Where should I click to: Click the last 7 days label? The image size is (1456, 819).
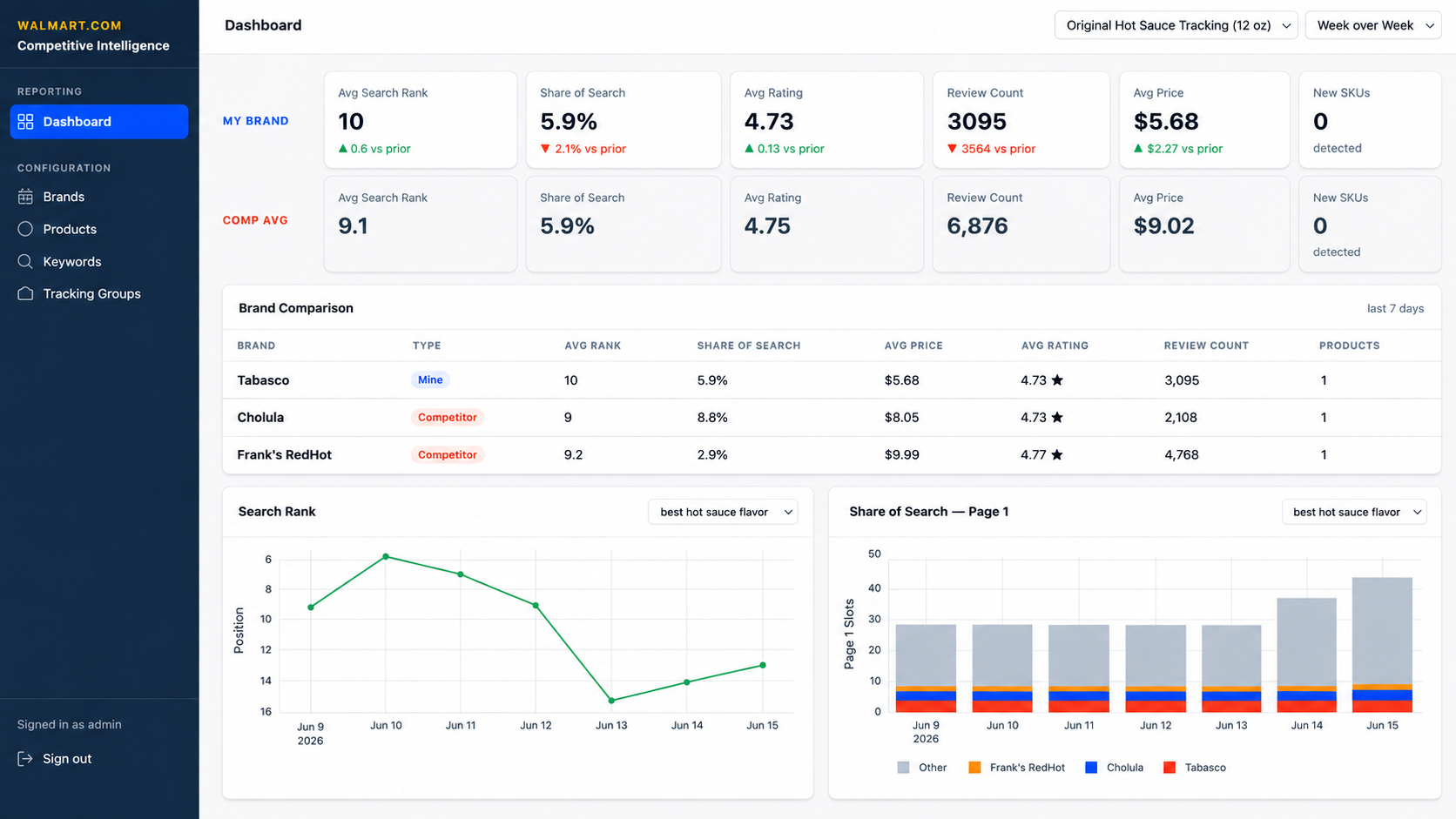coord(1395,308)
